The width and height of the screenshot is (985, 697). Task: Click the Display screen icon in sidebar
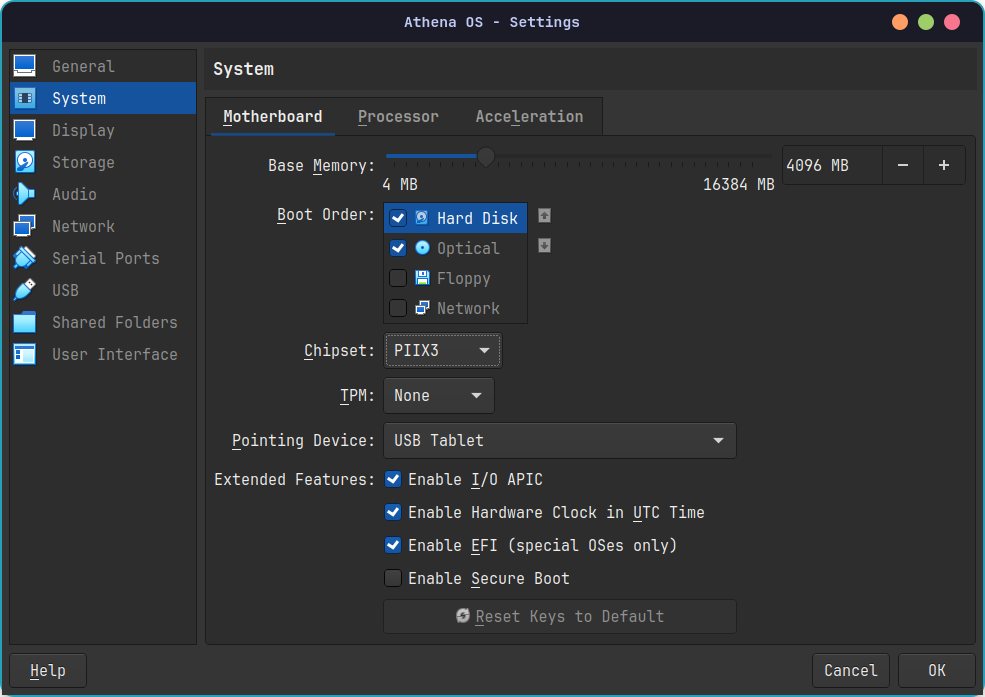point(24,130)
